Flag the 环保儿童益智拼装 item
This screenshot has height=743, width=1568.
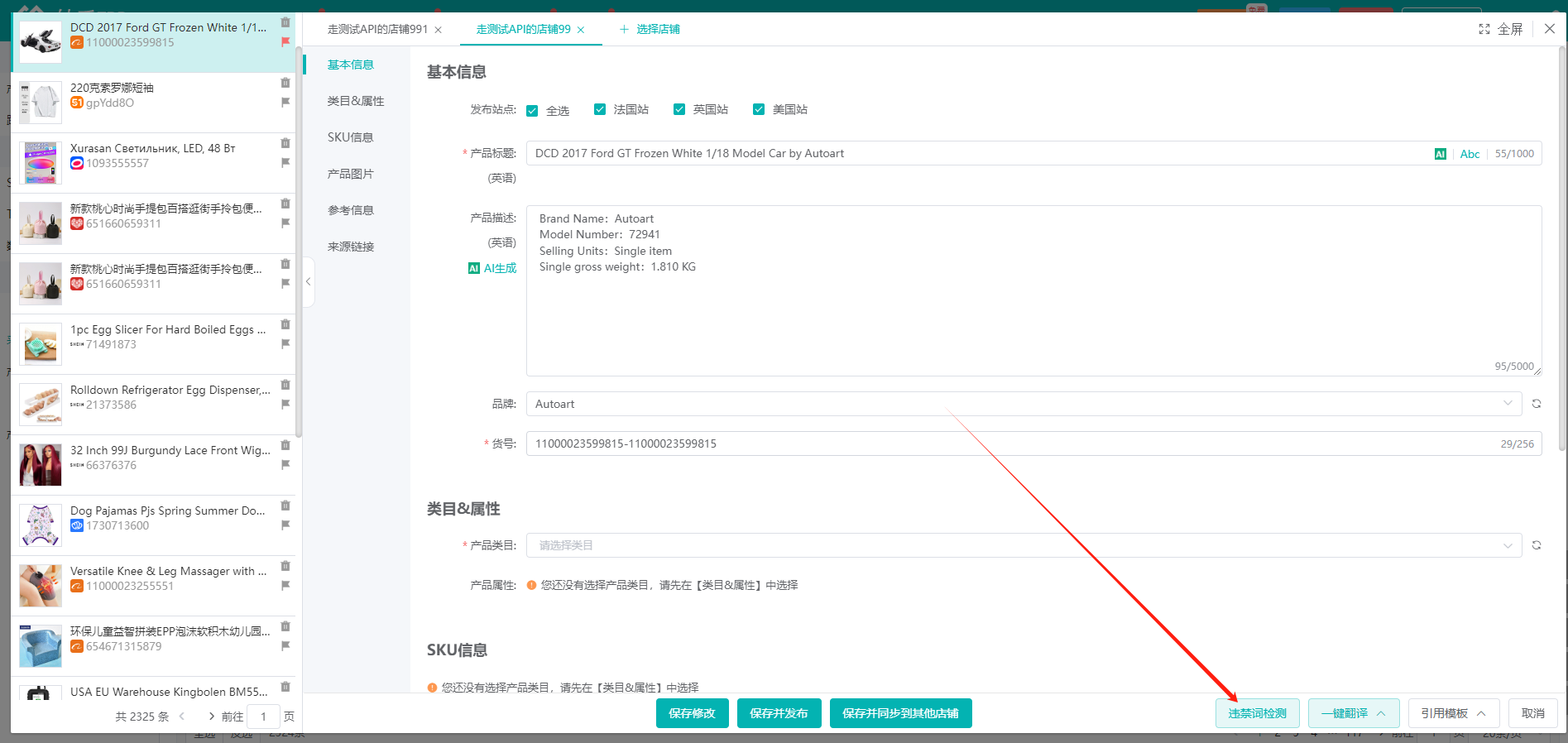(285, 645)
